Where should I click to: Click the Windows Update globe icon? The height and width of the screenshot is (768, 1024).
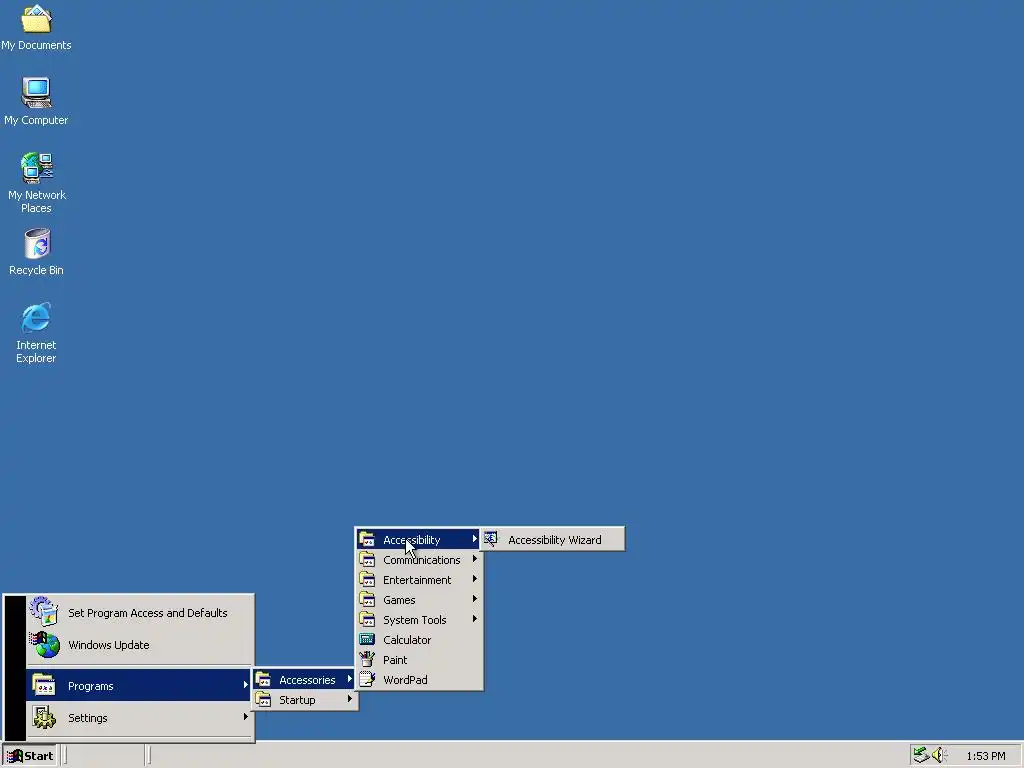[44, 645]
